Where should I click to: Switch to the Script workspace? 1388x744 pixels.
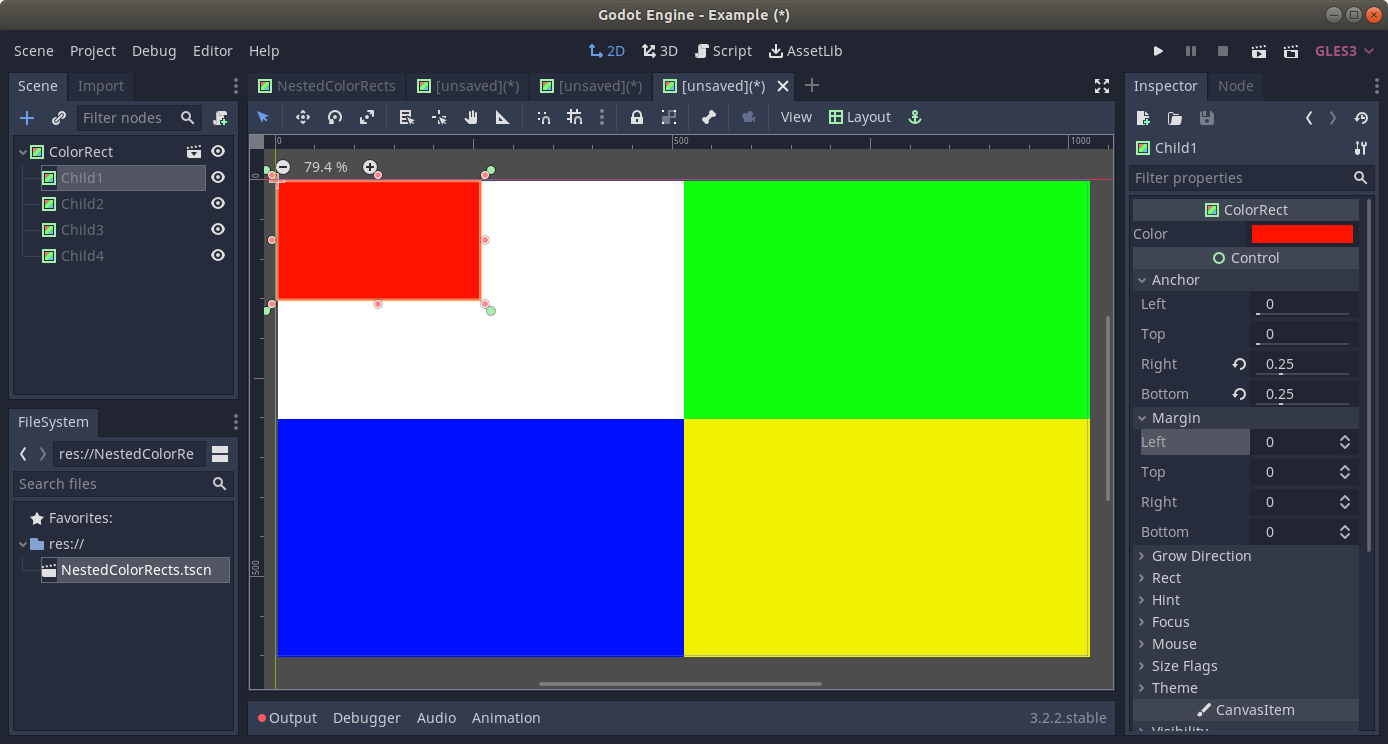[x=723, y=51]
